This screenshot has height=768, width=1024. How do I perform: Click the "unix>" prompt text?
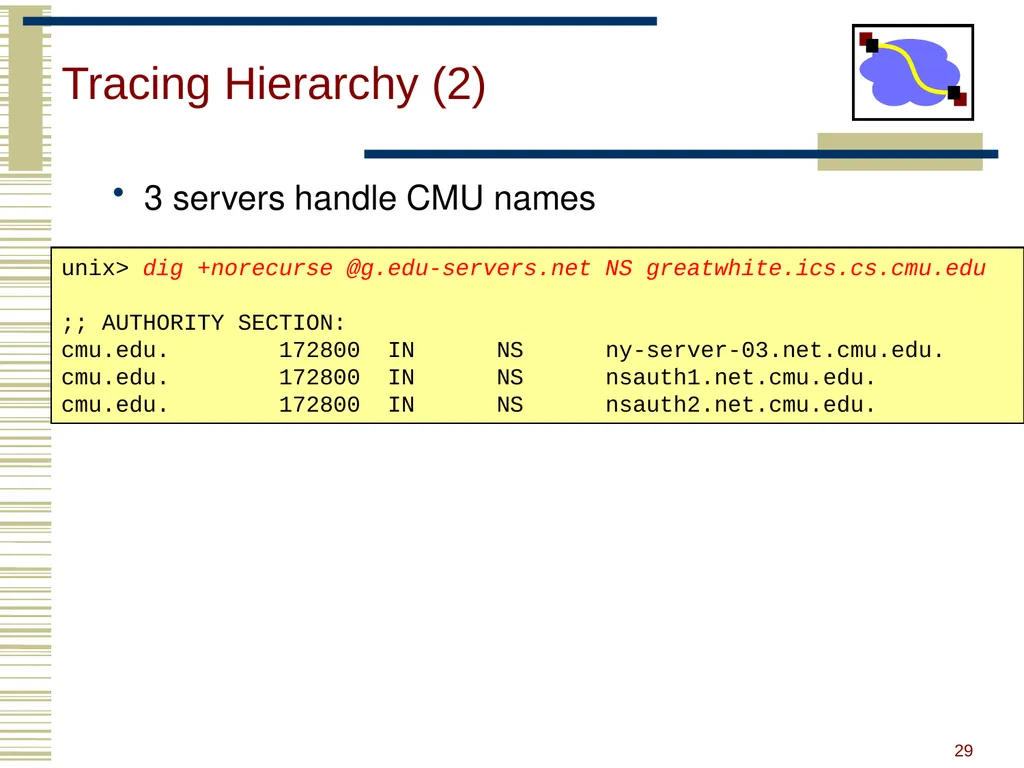pyautogui.click(x=95, y=268)
